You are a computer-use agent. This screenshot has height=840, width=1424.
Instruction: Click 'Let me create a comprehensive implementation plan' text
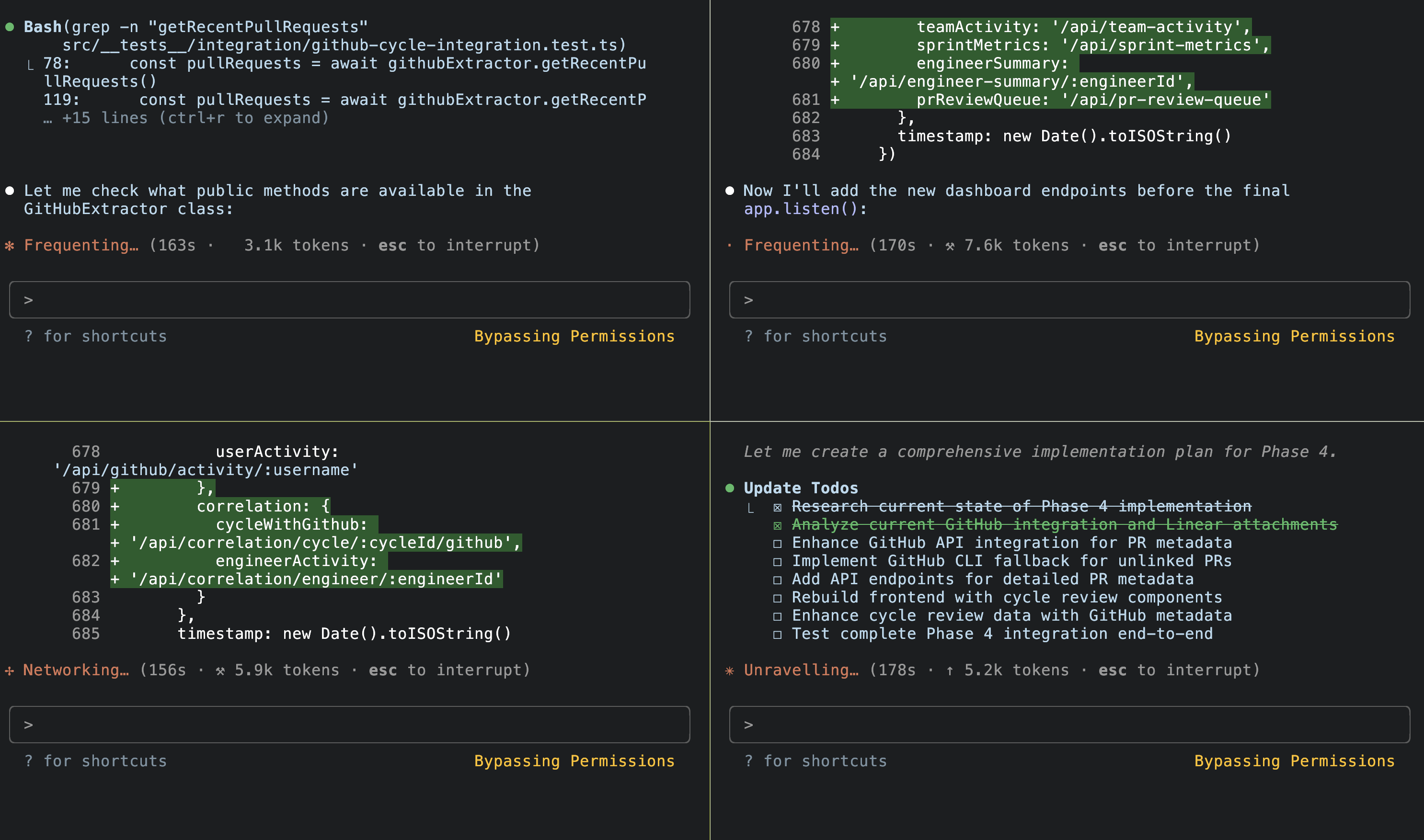[1041, 452]
